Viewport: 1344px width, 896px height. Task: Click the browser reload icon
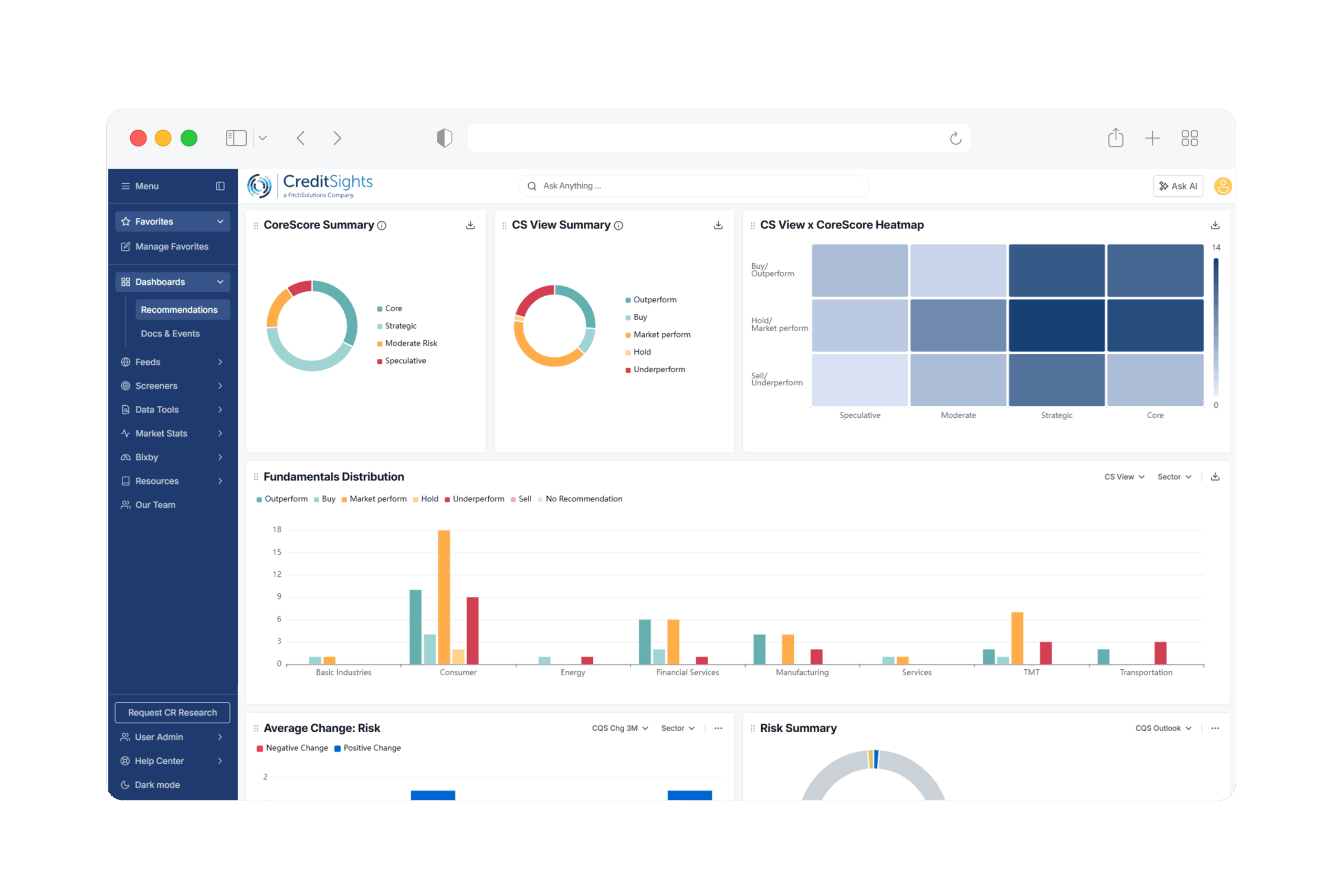click(955, 138)
